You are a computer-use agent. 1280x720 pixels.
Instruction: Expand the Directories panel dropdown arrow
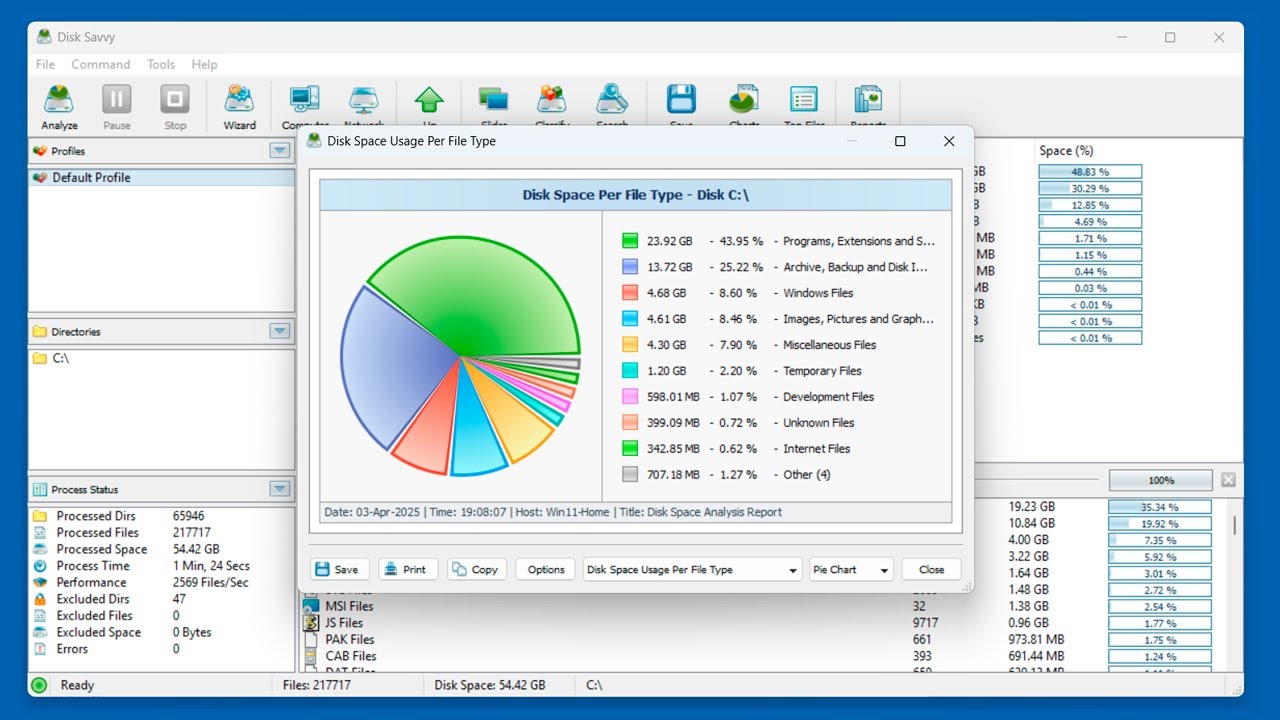coord(279,331)
